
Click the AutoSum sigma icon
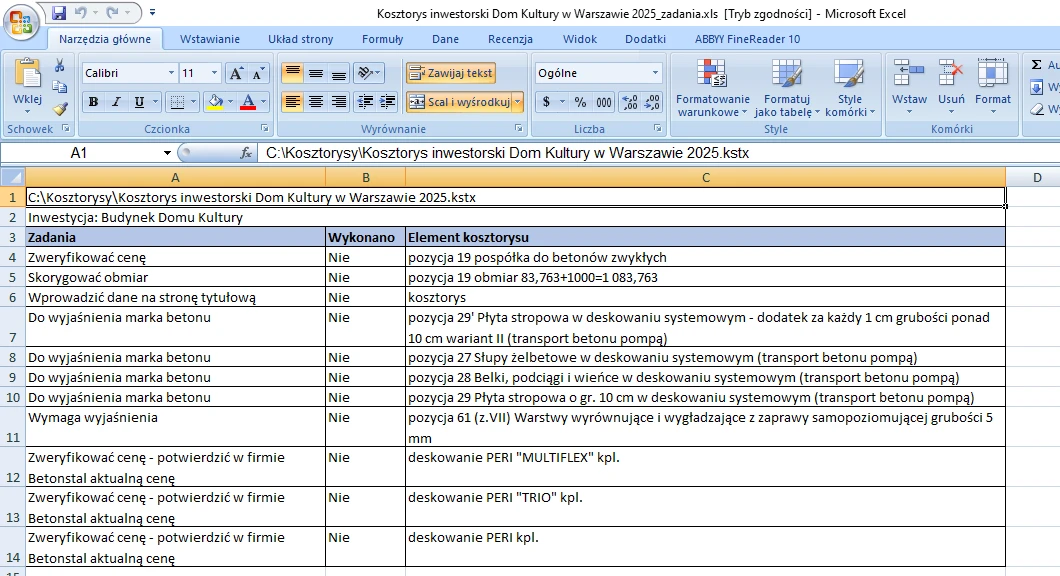pos(1036,65)
